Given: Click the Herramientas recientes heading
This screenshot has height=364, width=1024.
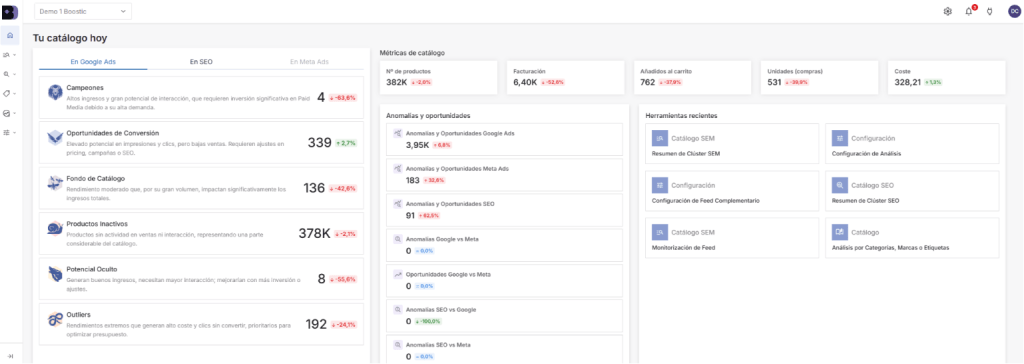Looking at the screenshot, I should pyautogui.click(x=681, y=116).
